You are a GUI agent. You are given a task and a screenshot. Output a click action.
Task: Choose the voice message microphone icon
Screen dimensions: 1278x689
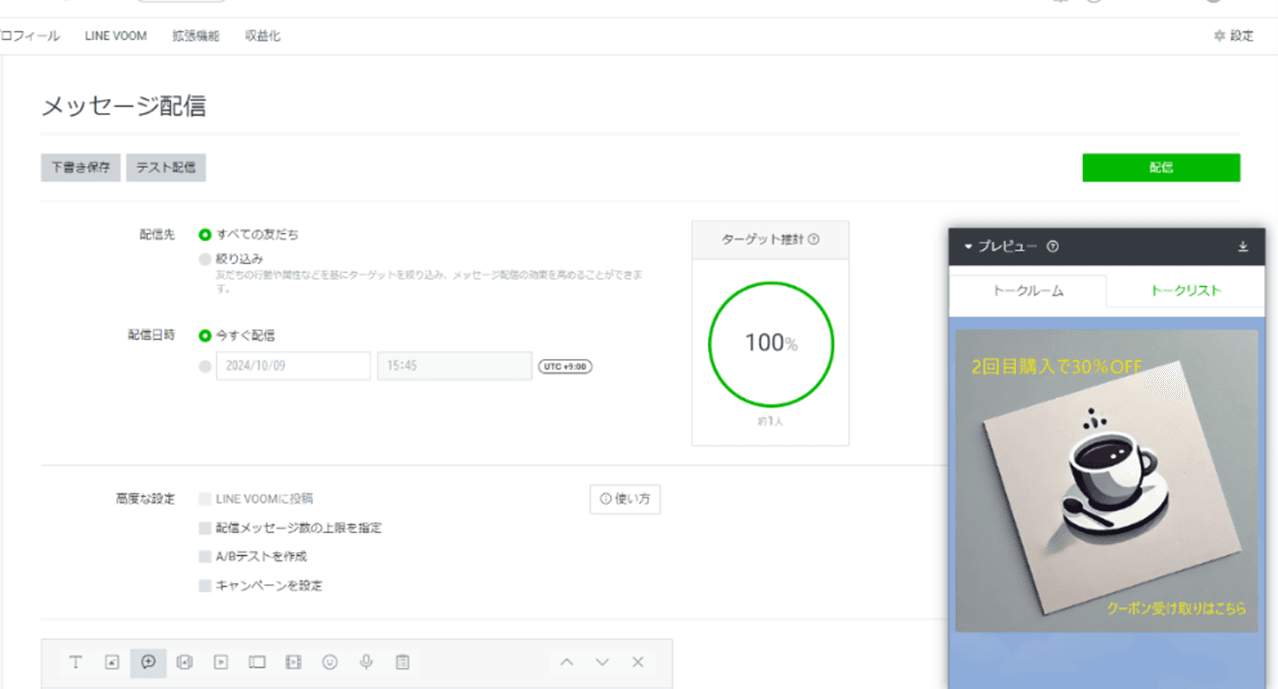pos(367,662)
